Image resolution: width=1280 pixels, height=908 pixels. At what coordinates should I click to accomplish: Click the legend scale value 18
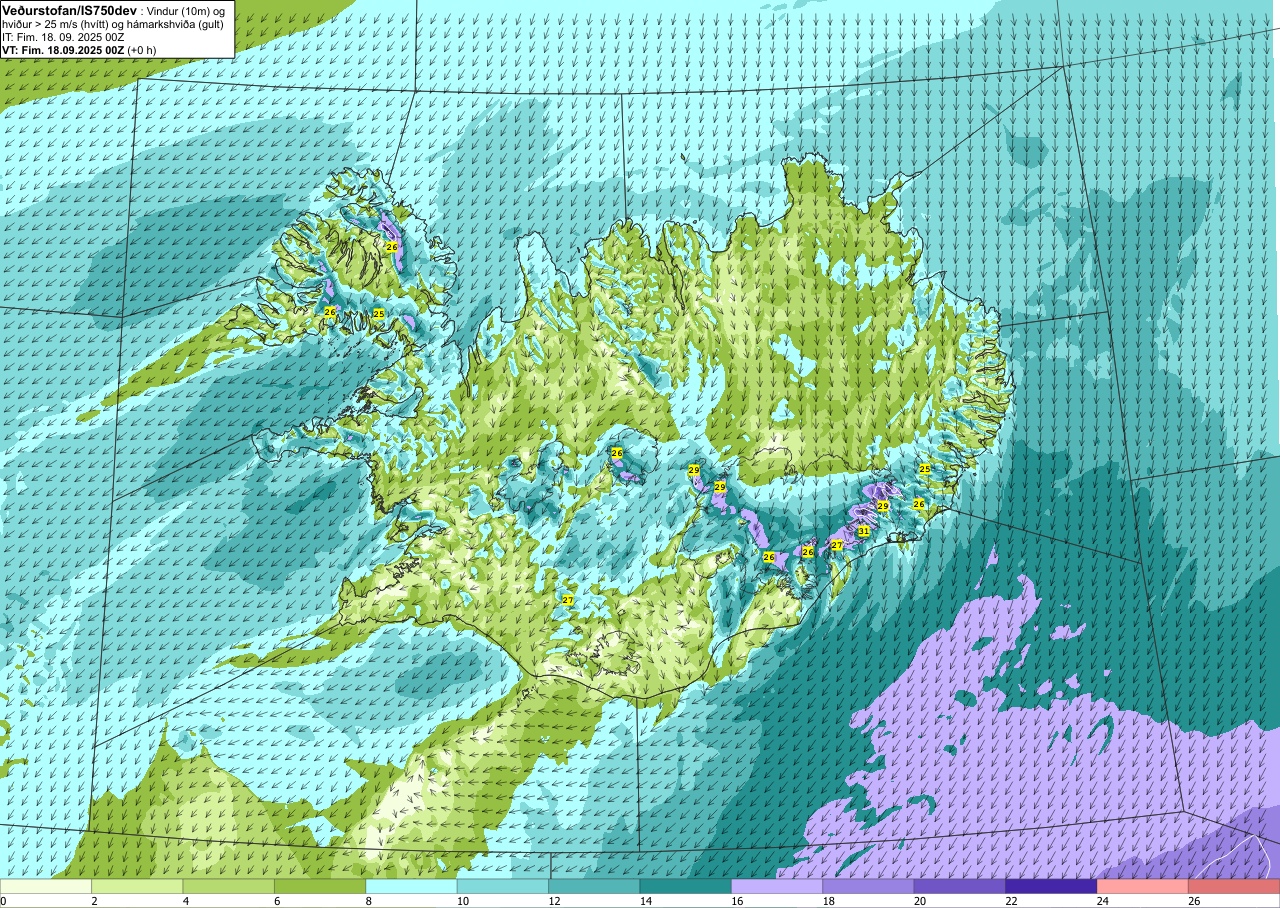point(829,901)
